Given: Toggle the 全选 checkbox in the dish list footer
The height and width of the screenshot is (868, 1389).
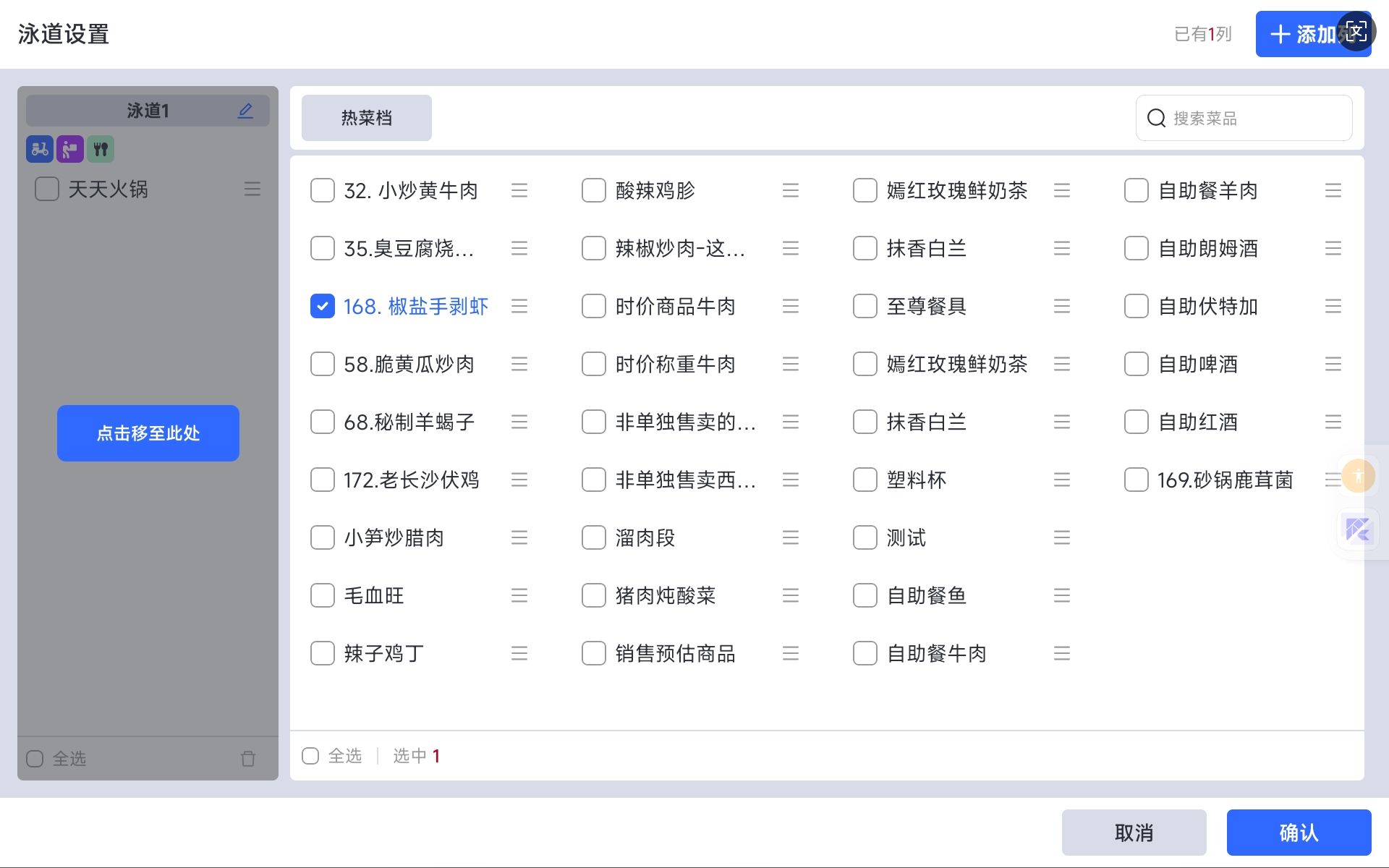Looking at the screenshot, I should coord(310,756).
